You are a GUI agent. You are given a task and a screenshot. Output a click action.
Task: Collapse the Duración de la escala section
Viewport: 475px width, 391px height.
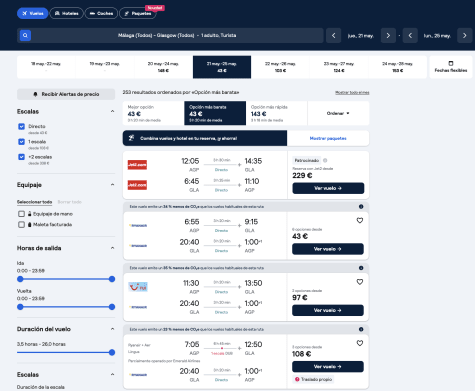112,375
